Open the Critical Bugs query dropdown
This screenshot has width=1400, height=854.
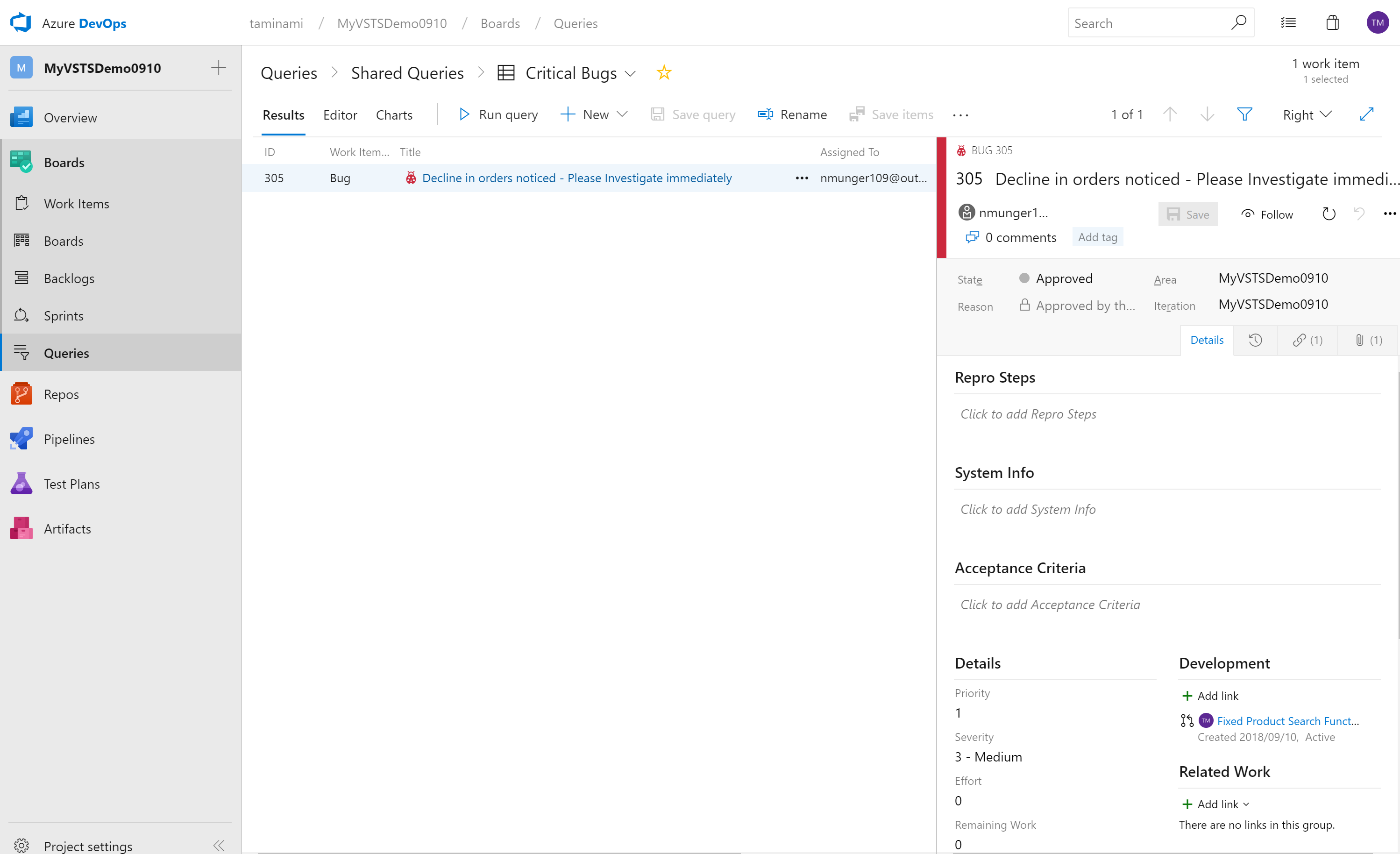tap(630, 73)
